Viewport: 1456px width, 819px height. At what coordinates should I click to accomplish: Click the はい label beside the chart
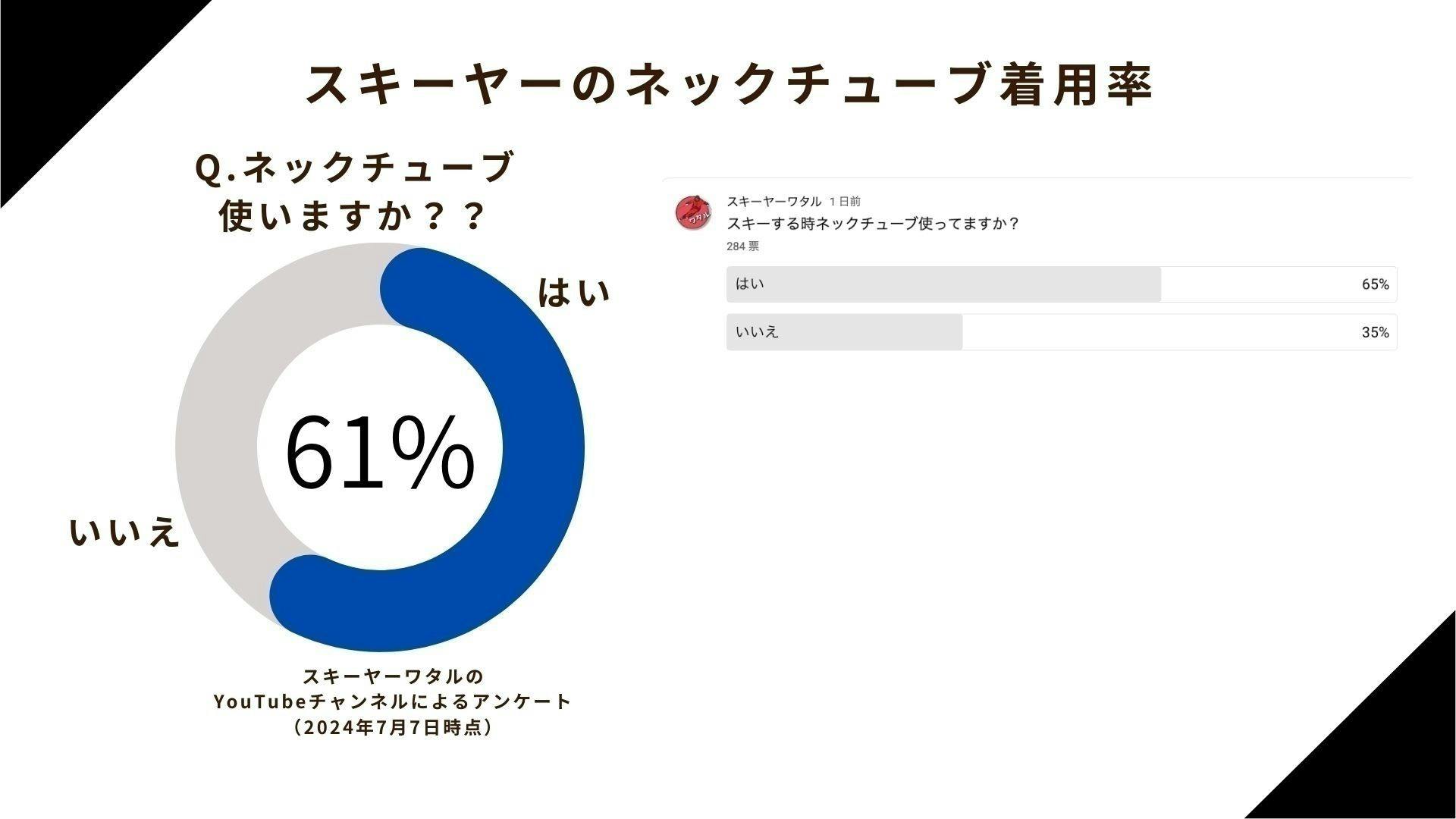[574, 292]
